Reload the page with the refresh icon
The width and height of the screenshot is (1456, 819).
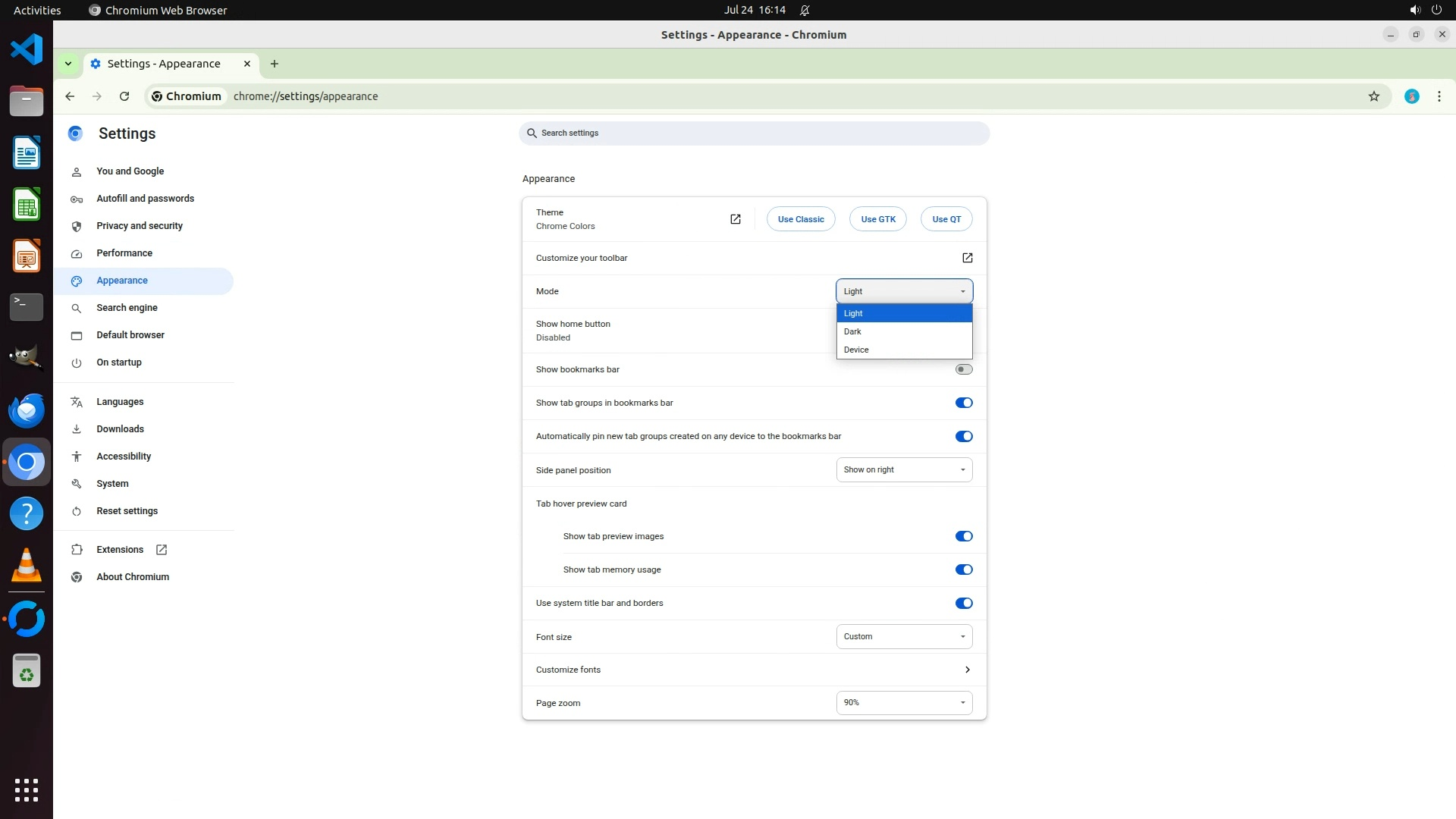[x=124, y=96]
